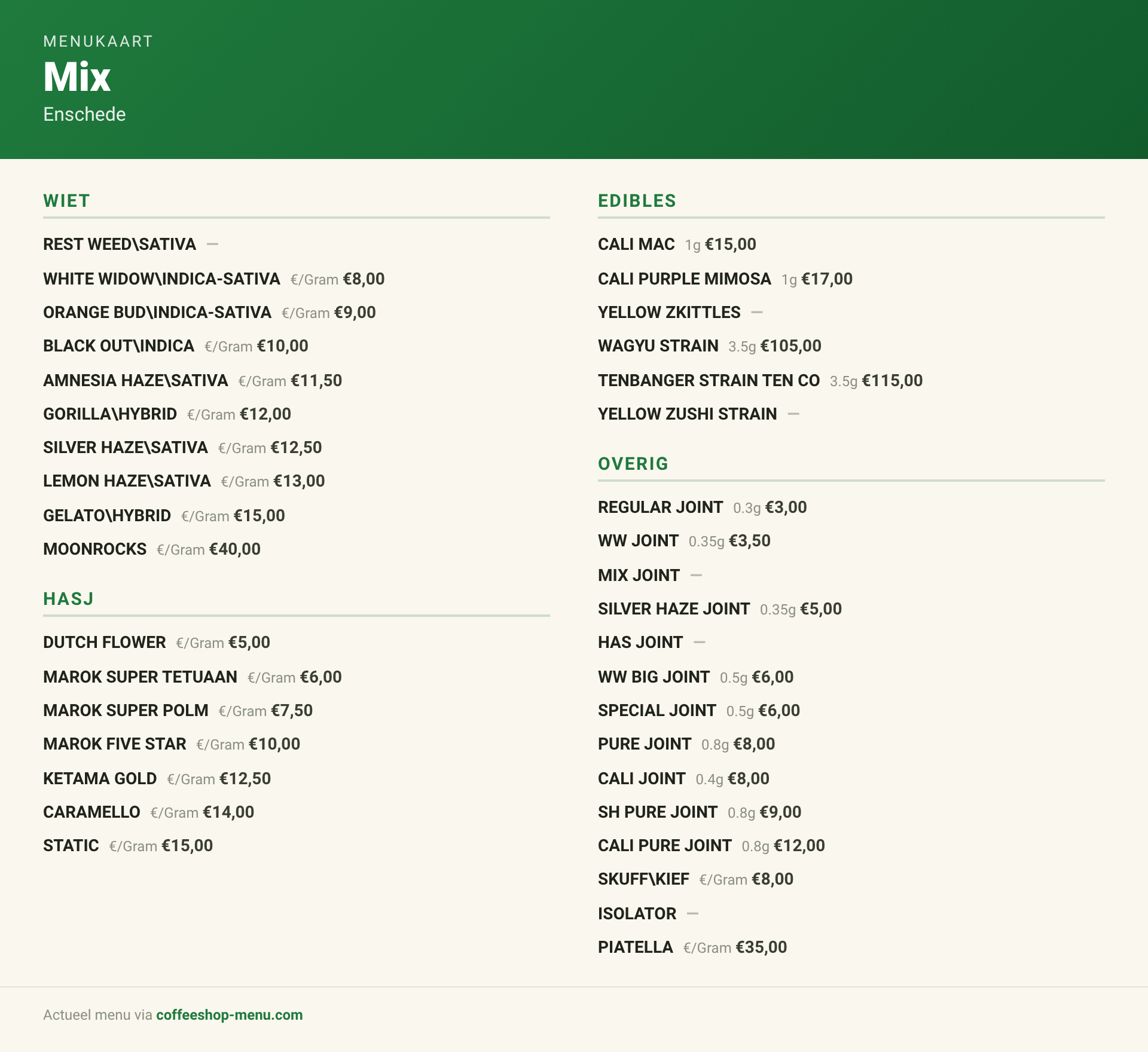1148x1052 pixels.
Task: Click the BLACK OUT\INDICA entry
Action: click(x=118, y=346)
